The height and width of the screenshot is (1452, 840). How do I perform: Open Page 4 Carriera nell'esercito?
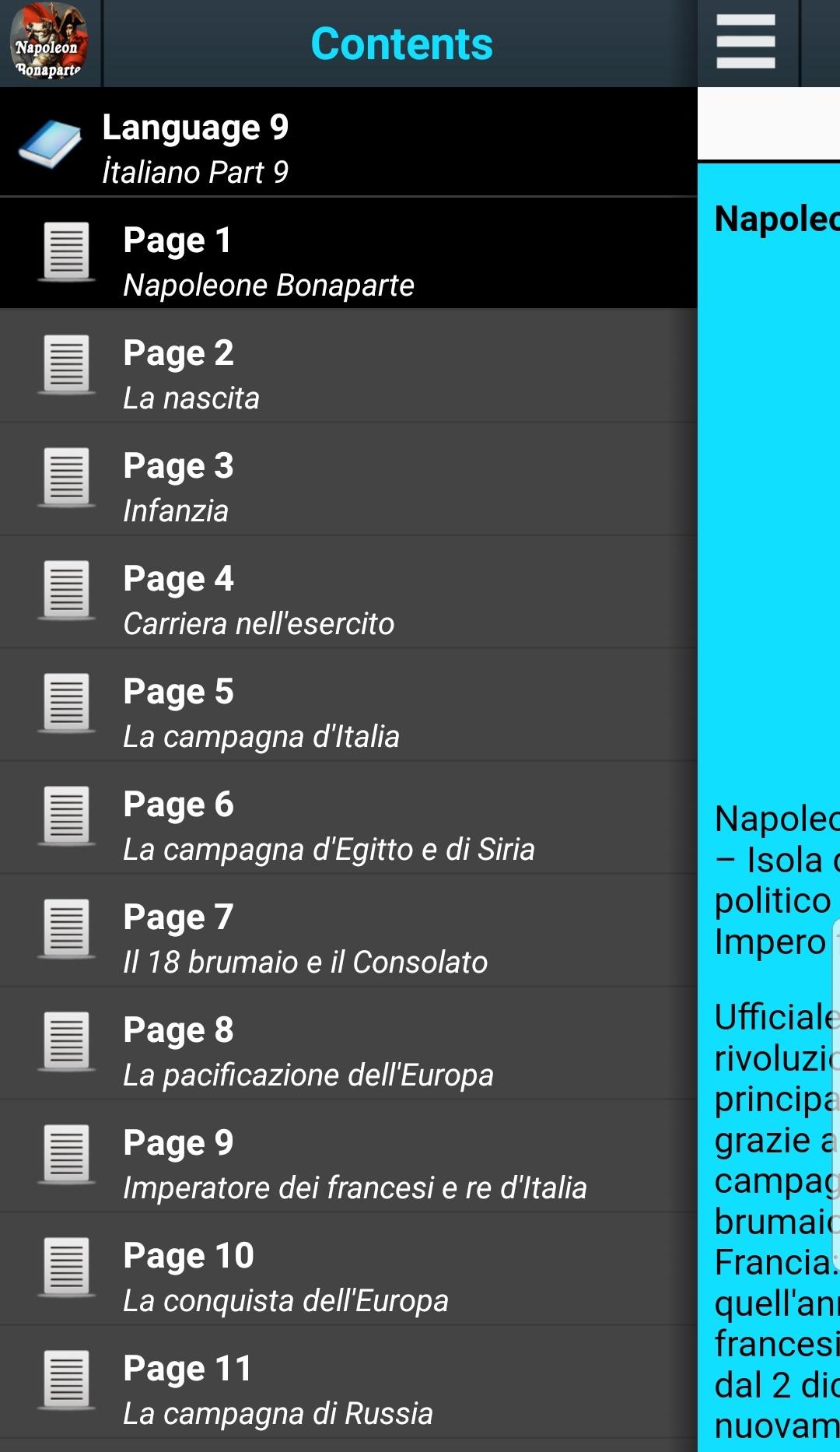(348, 592)
